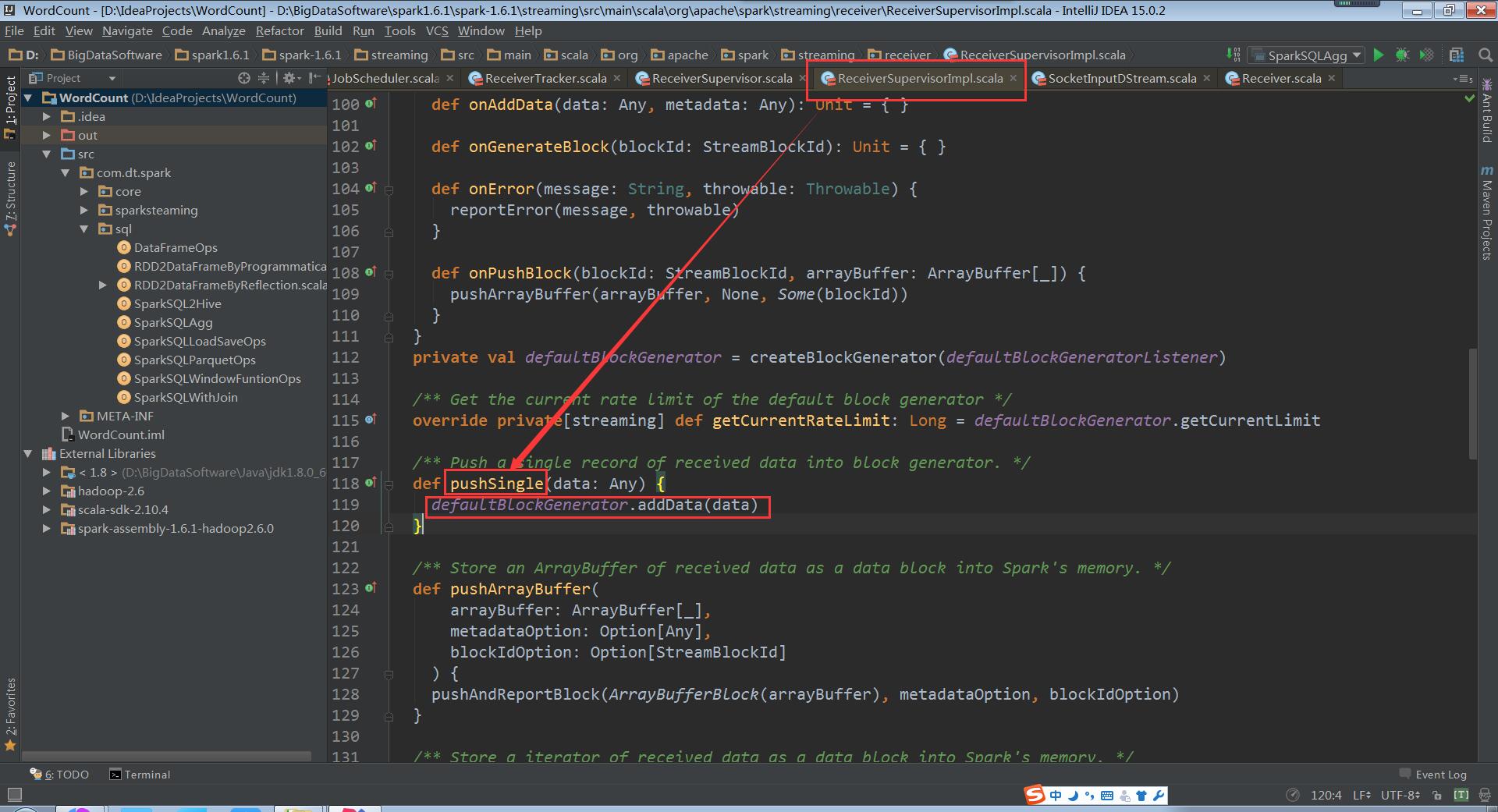
Task: Click the receiver breadcrumb in navigation bar
Action: click(900, 55)
